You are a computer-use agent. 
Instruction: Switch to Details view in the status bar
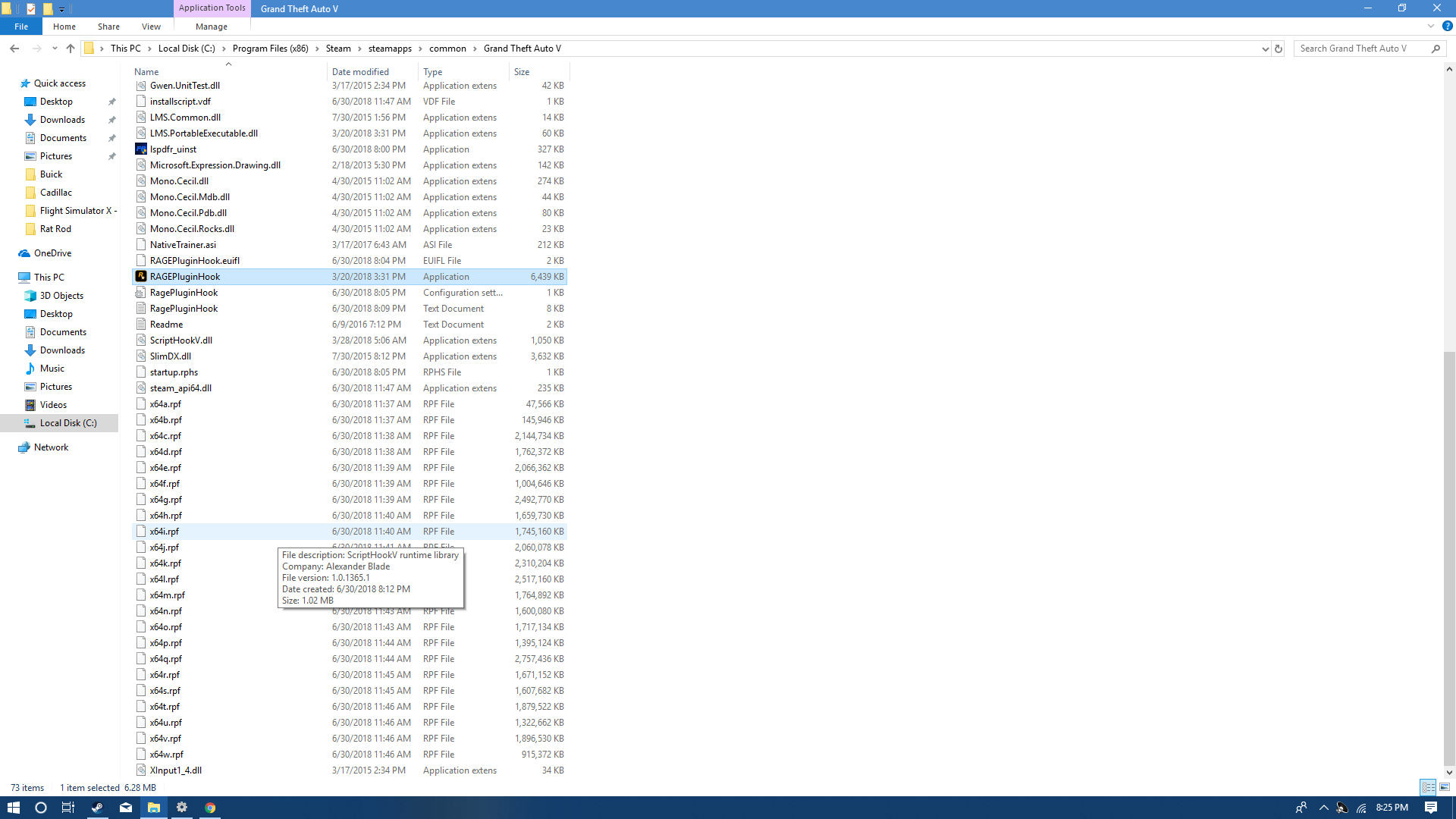1428,787
